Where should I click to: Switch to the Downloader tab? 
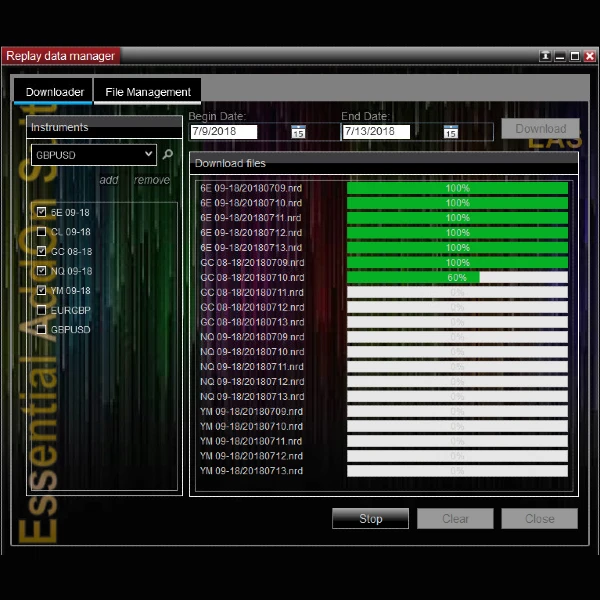tap(53, 92)
